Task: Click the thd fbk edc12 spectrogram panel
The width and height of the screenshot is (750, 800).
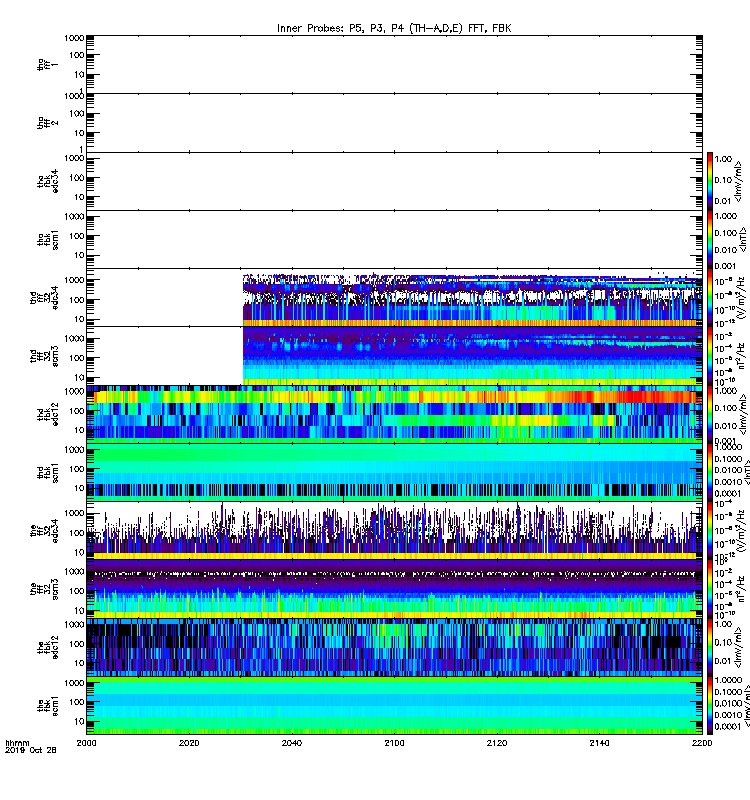Action: [394, 414]
